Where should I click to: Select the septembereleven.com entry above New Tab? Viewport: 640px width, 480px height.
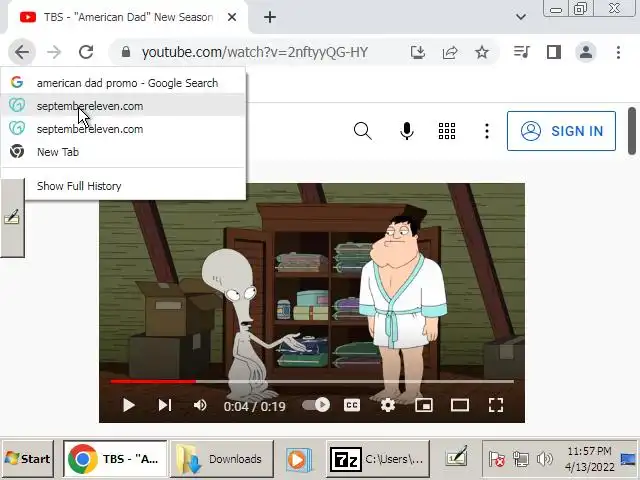(x=124, y=129)
